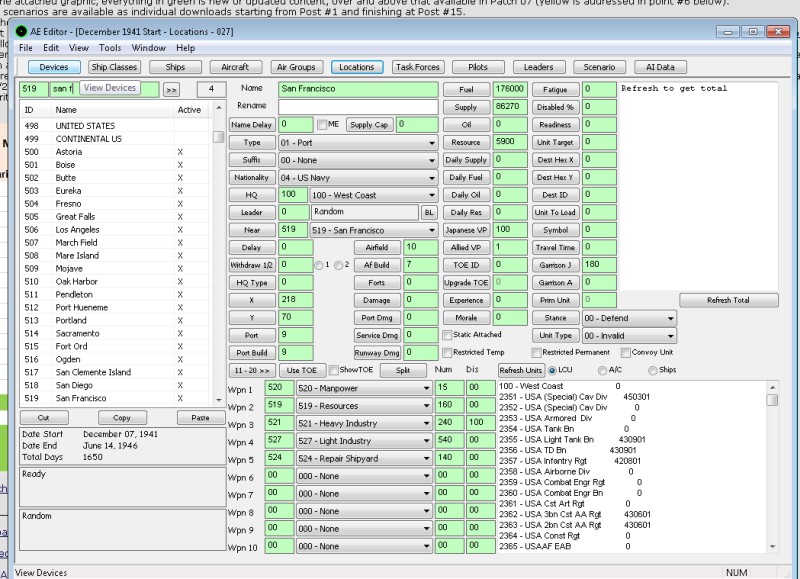Click the Fuel value field 176000
Screen dimensions: 800x579
pyautogui.click(x=510, y=89)
